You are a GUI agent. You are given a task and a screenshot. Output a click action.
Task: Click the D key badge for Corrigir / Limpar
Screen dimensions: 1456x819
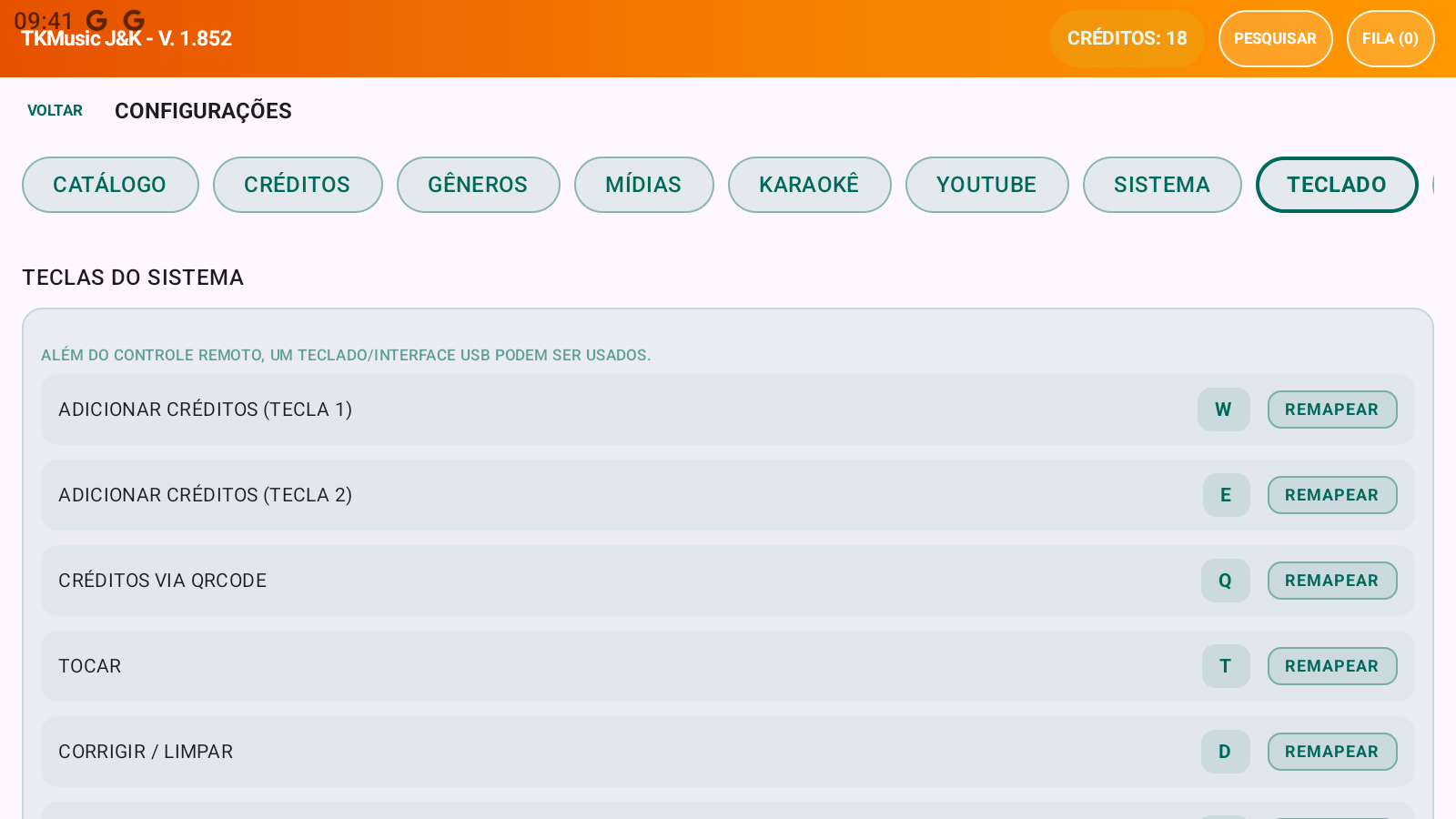(1226, 752)
